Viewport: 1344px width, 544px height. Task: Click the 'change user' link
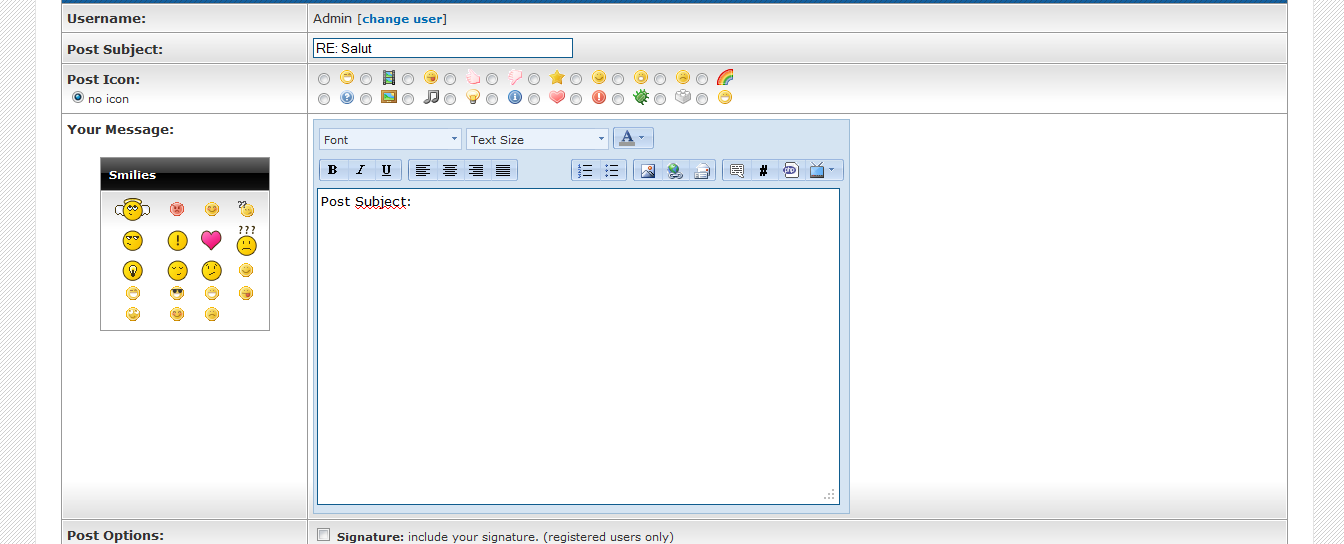pos(402,19)
